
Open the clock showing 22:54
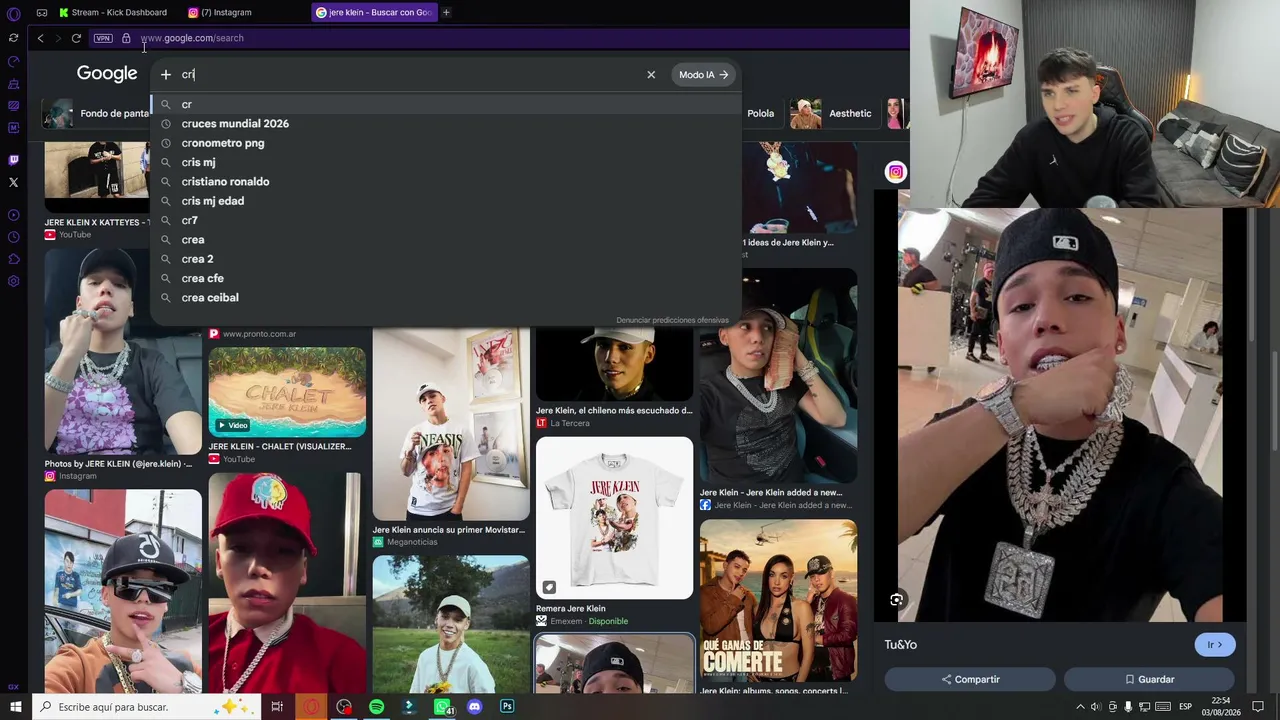click(1221, 707)
